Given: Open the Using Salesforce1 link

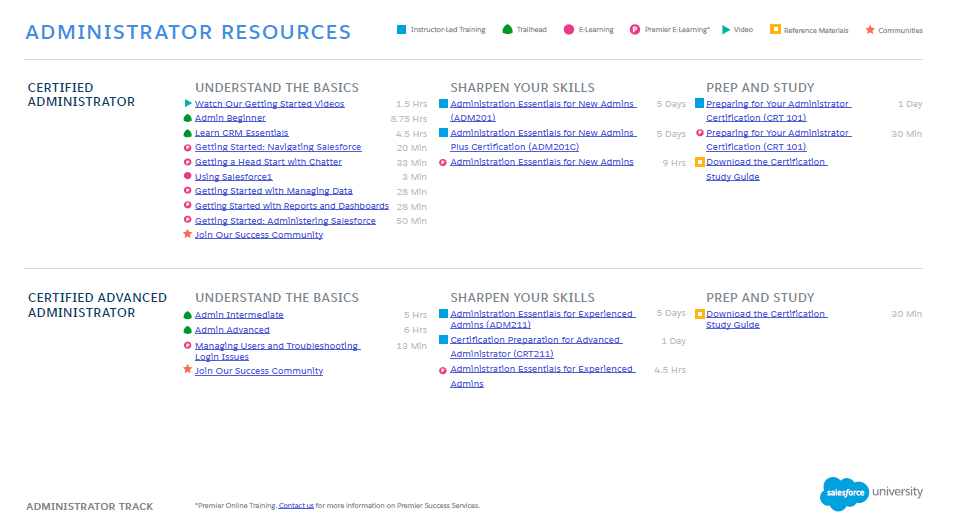Looking at the screenshot, I should tap(233, 177).
